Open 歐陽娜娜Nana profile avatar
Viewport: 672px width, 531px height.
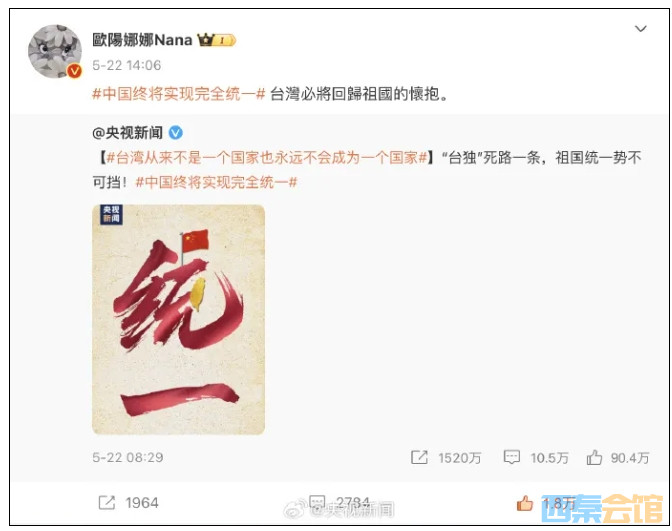[x=54, y=51]
